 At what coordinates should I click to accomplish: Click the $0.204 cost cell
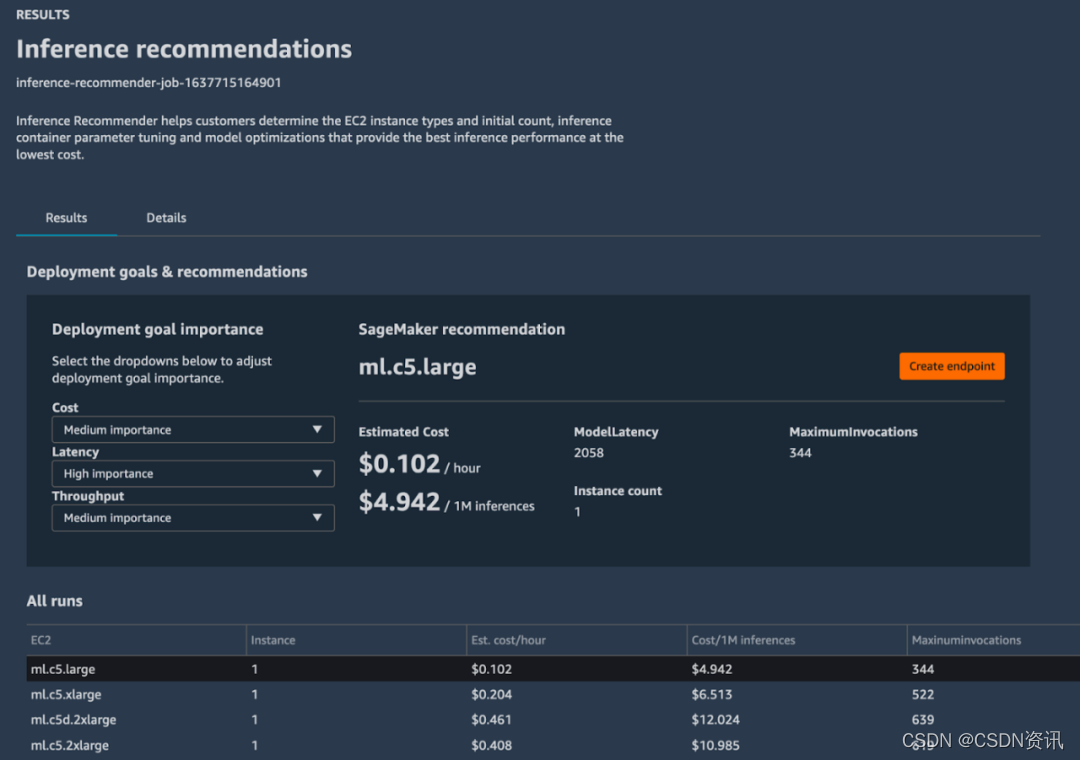(491, 695)
